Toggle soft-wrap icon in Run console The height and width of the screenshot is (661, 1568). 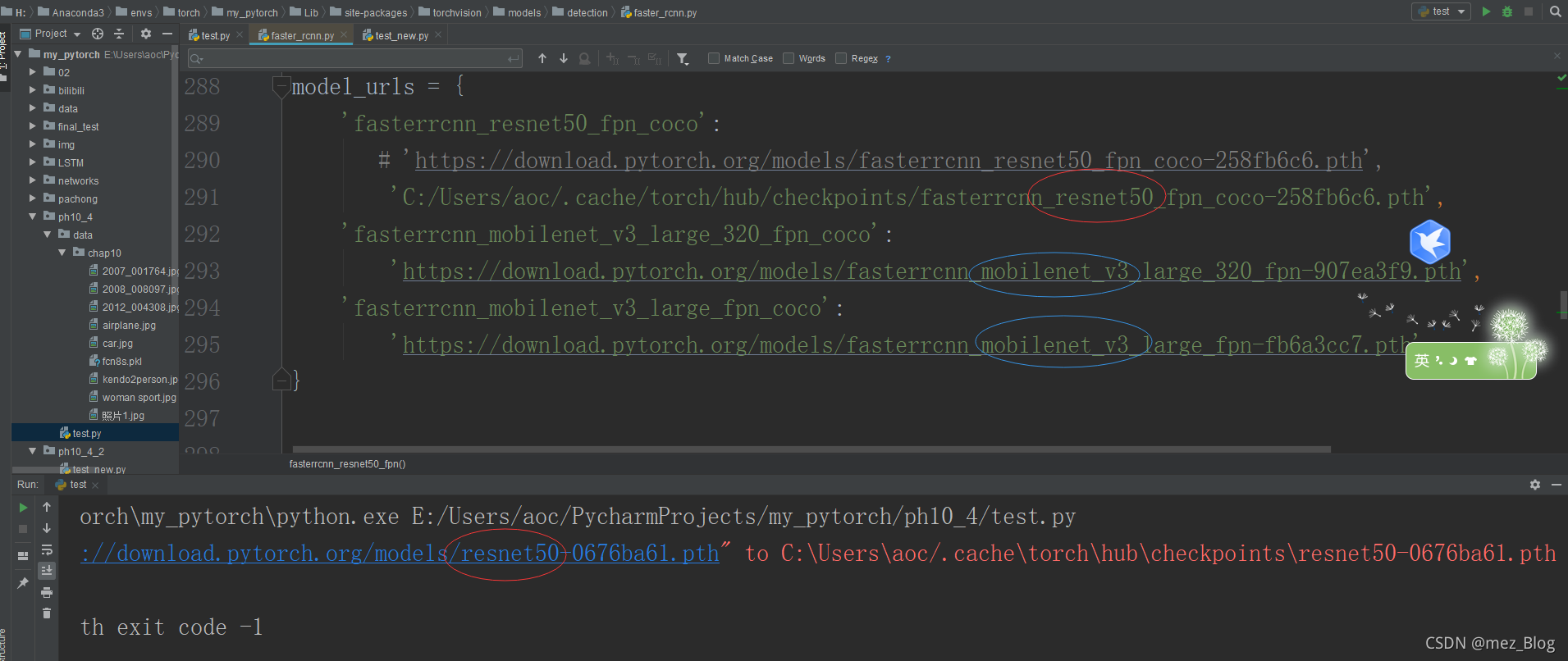pos(47,549)
